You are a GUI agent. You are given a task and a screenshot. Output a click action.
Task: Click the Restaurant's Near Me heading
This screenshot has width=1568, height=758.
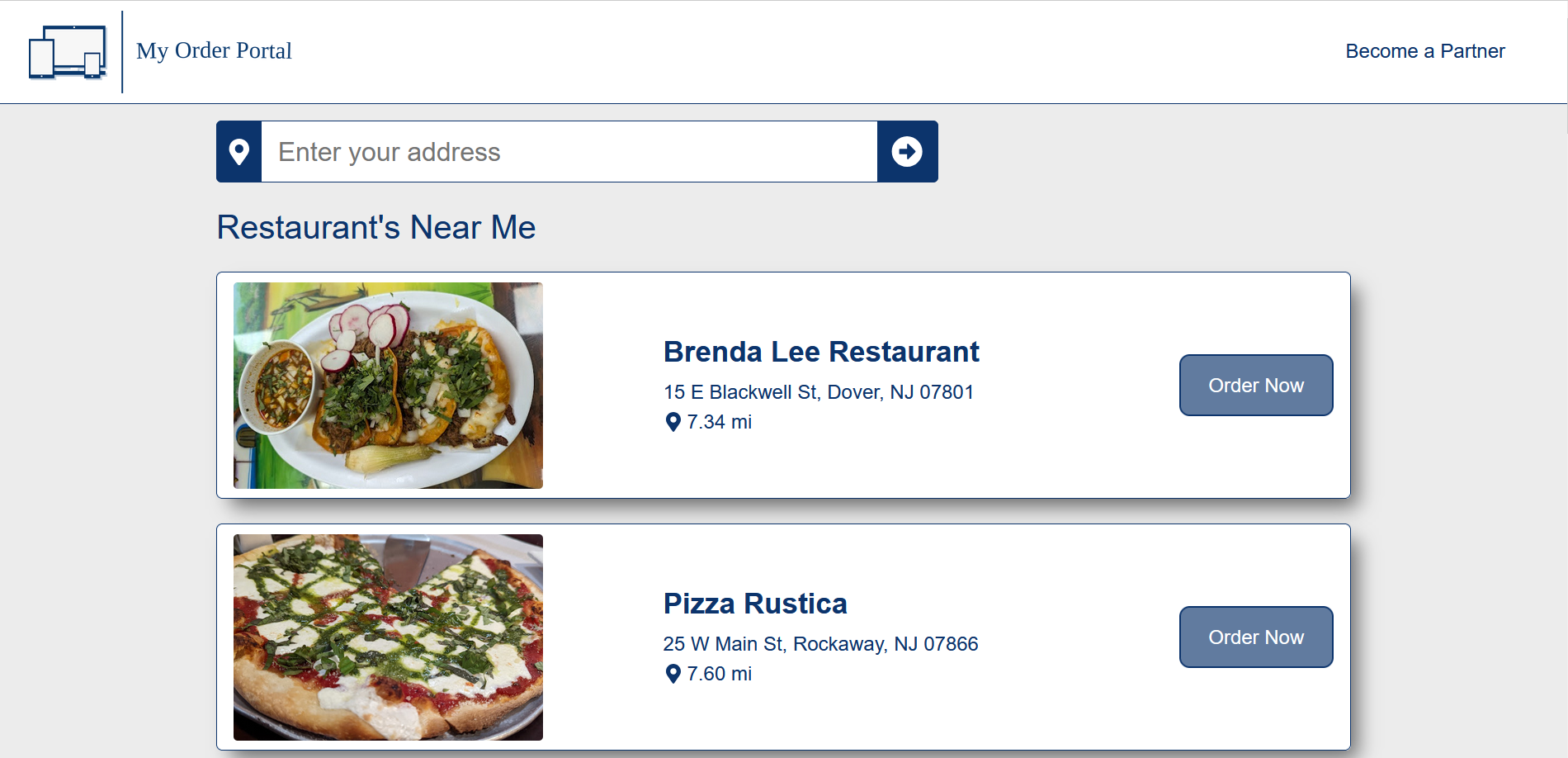point(376,227)
